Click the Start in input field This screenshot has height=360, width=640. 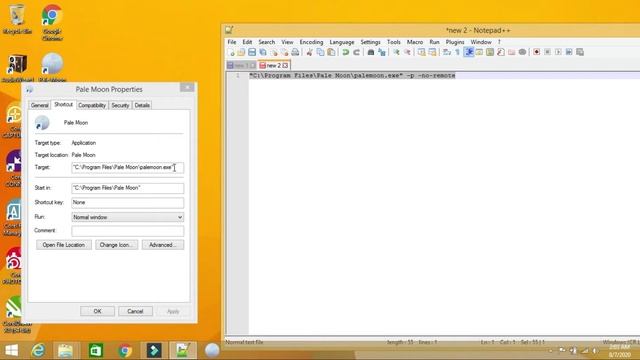tap(128, 188)
